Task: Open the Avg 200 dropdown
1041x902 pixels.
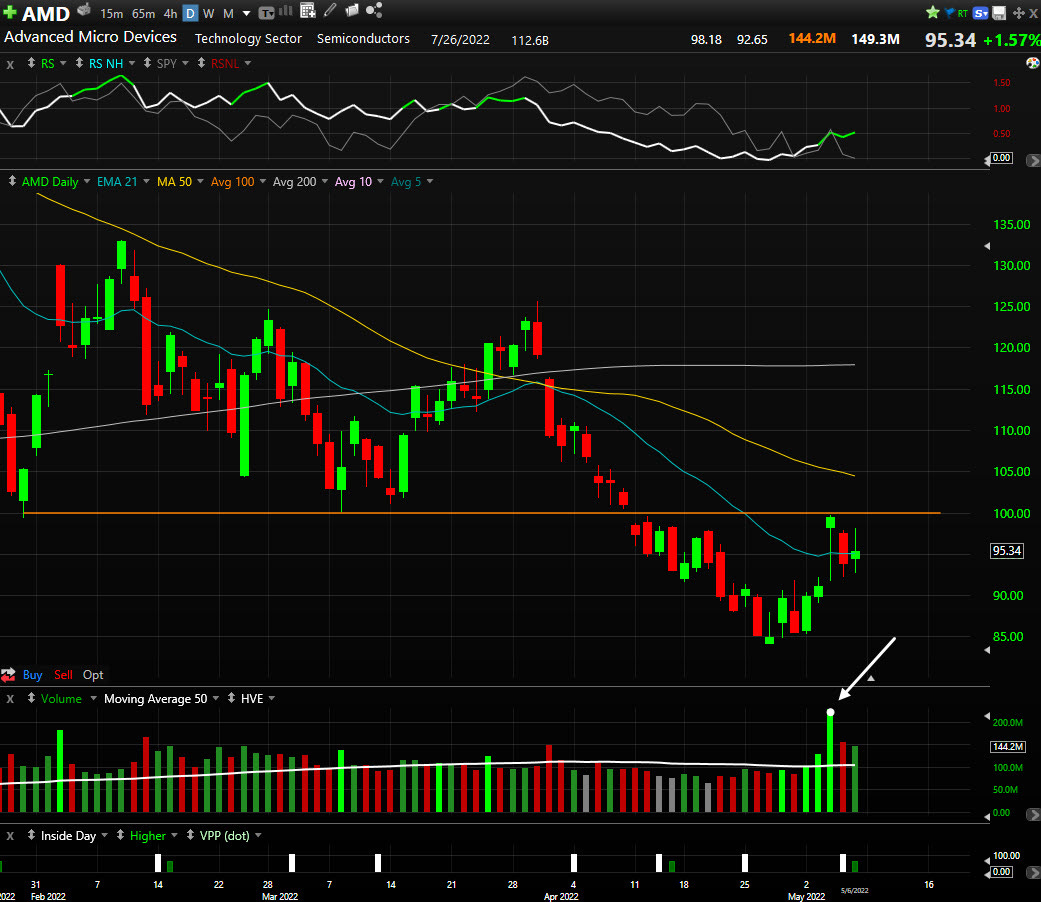Action: pos(325,181)
